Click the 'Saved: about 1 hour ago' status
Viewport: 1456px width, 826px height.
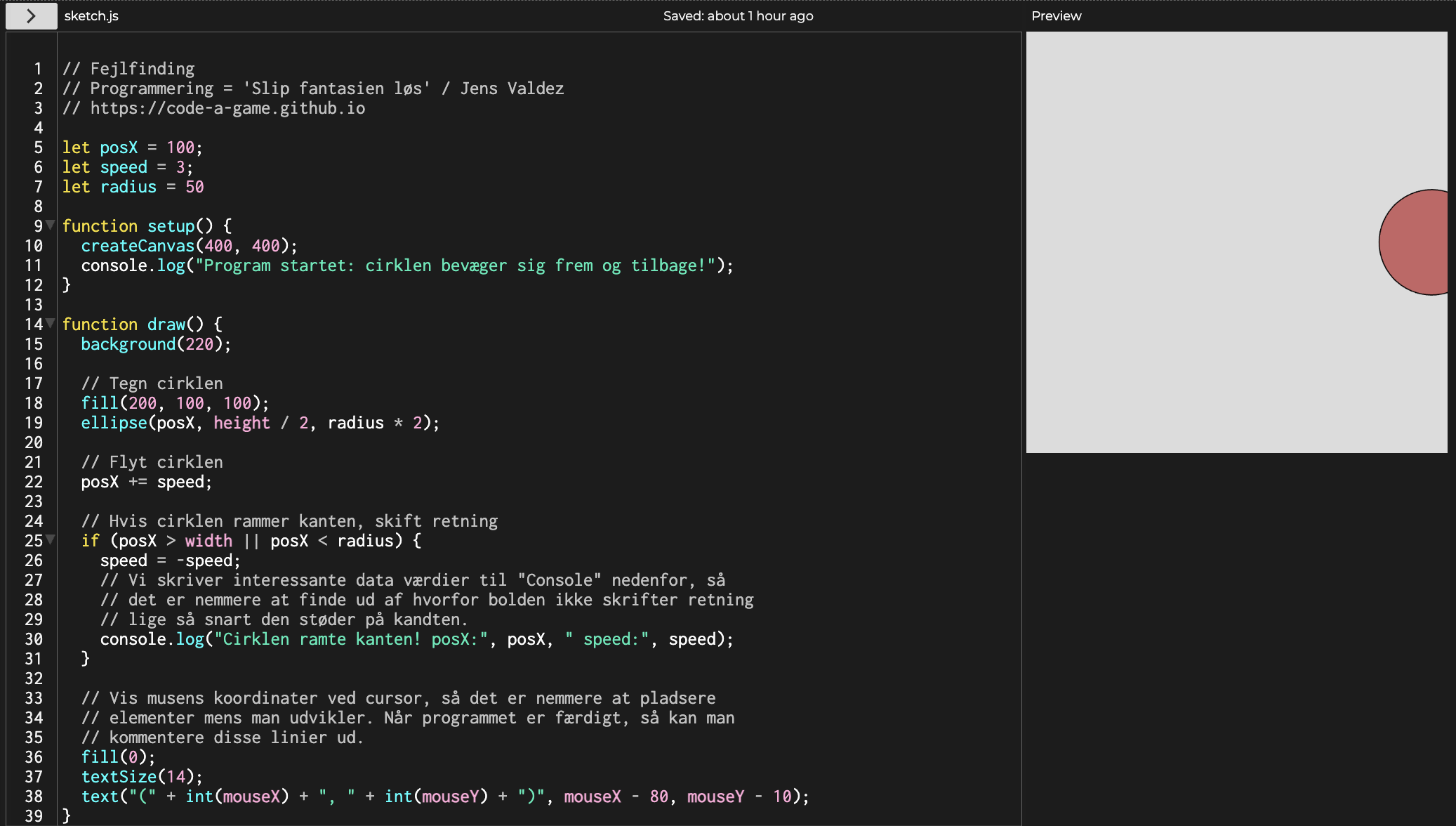point(738,15)
